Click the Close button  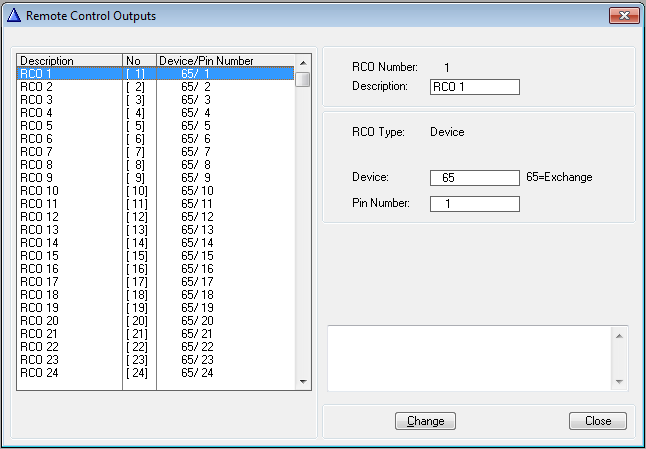[598, 421]
